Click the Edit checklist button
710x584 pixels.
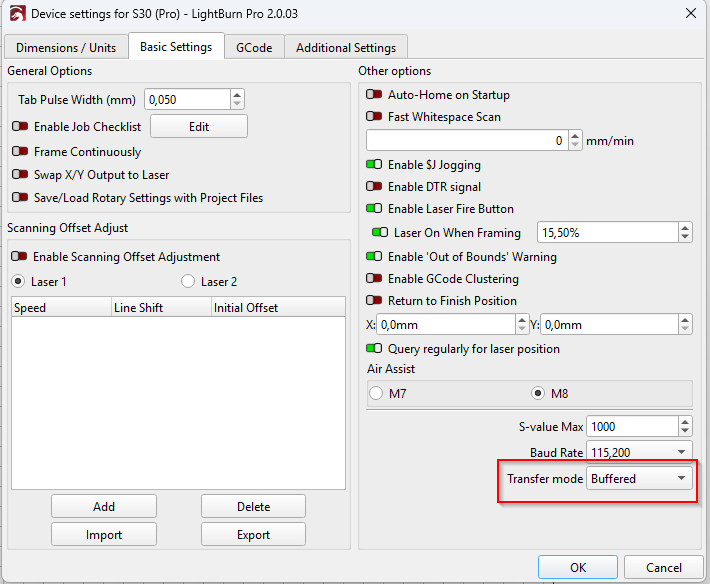coord(198,127)
